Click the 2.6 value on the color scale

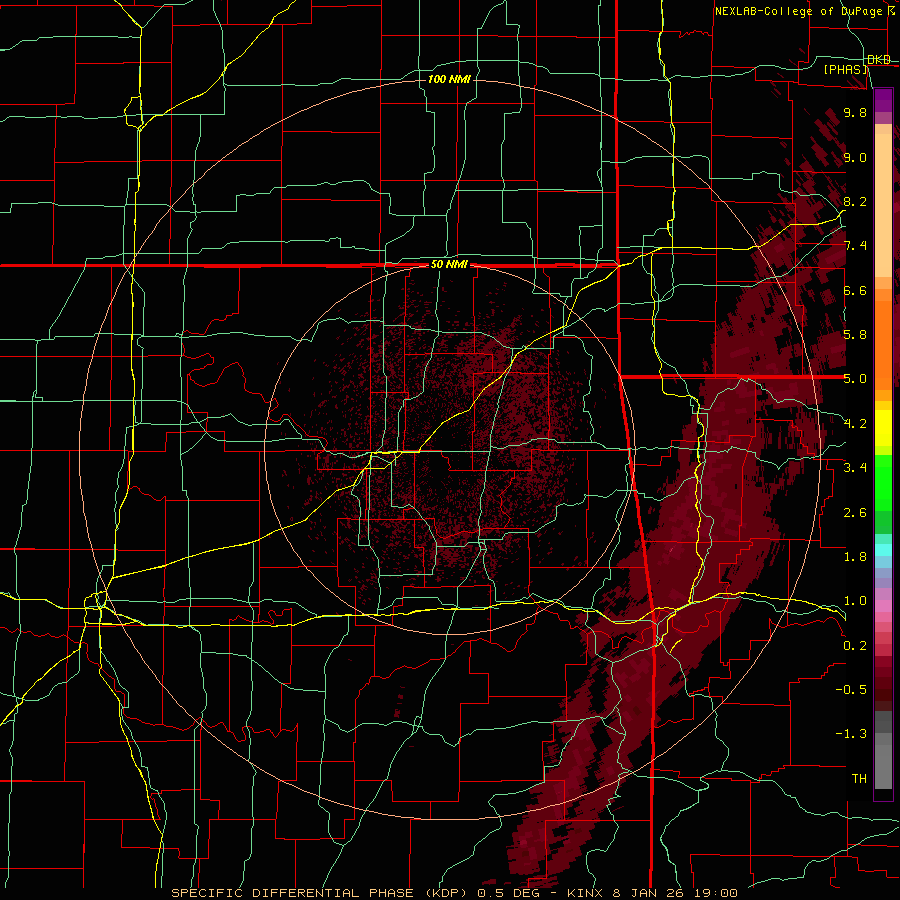(x=855, y=512)
